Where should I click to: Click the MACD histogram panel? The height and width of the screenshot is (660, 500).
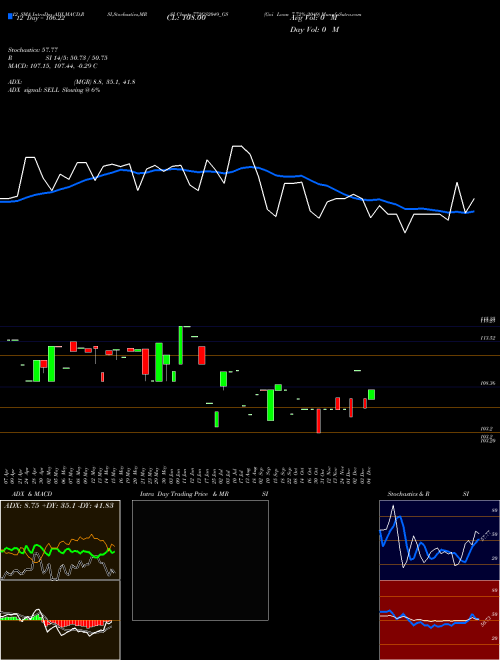pyautogui.click(x=60, y=620)
